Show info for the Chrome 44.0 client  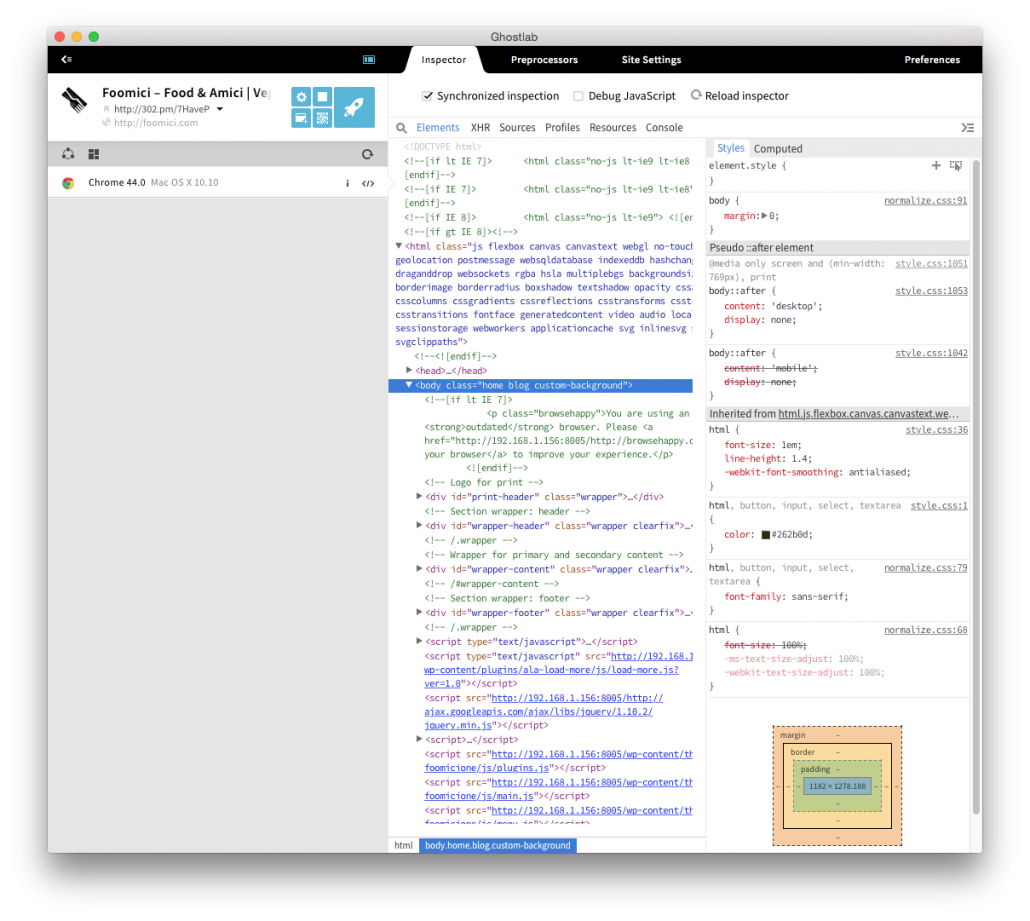pos(348,184)
